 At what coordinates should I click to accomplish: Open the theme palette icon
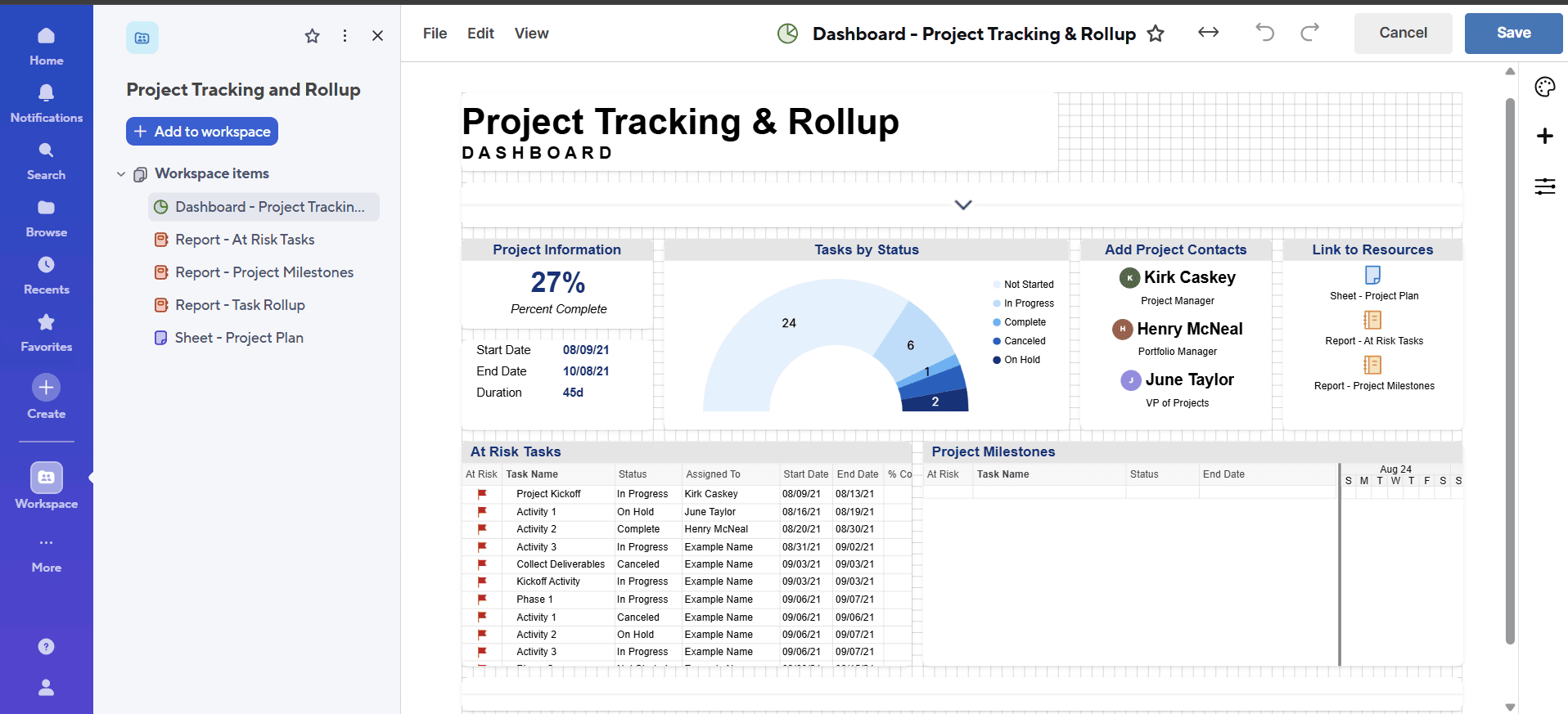click(1544, 87)
